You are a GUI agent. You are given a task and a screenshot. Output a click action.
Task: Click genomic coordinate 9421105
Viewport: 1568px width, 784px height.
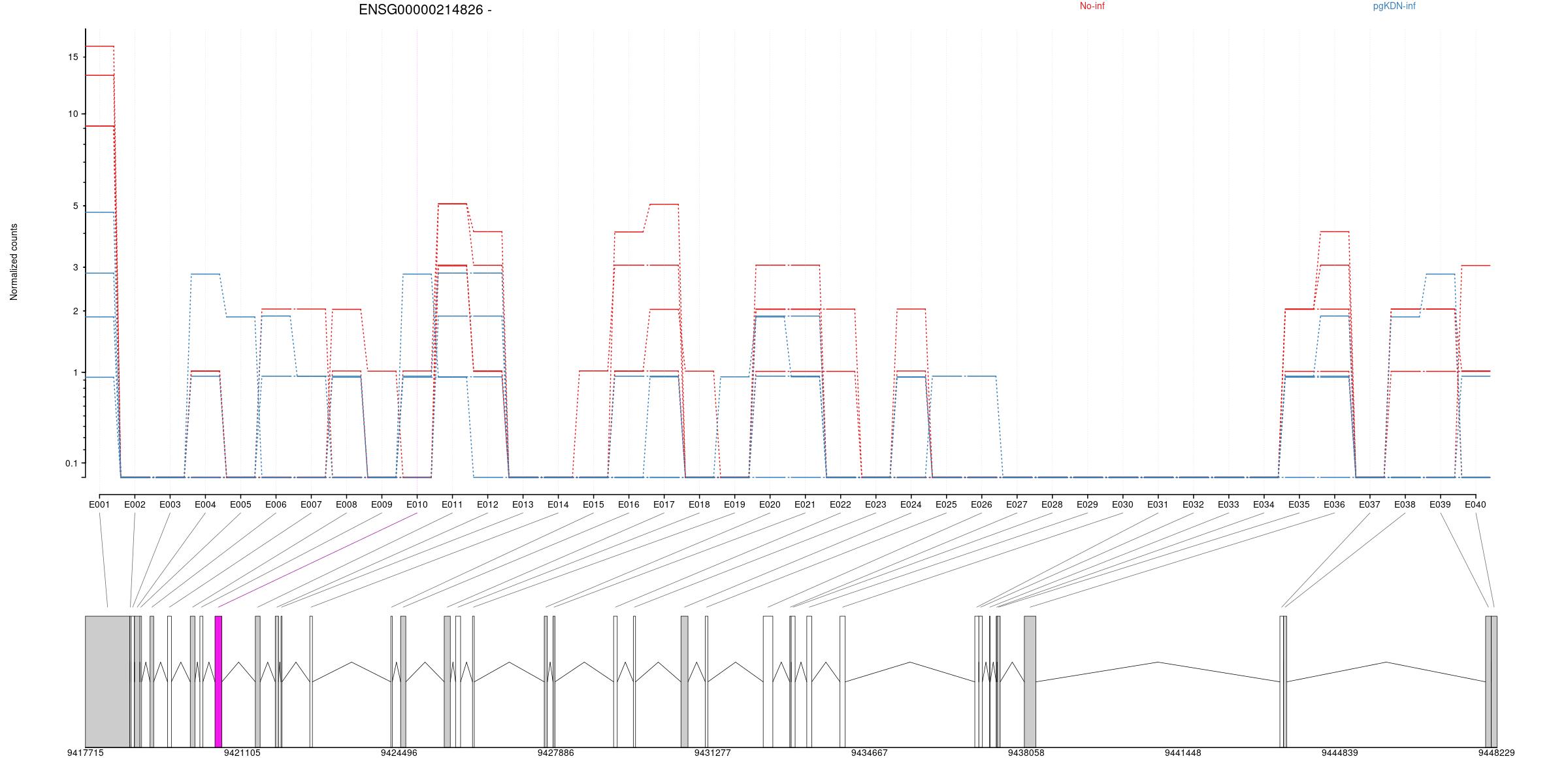[x=242, y=753]
